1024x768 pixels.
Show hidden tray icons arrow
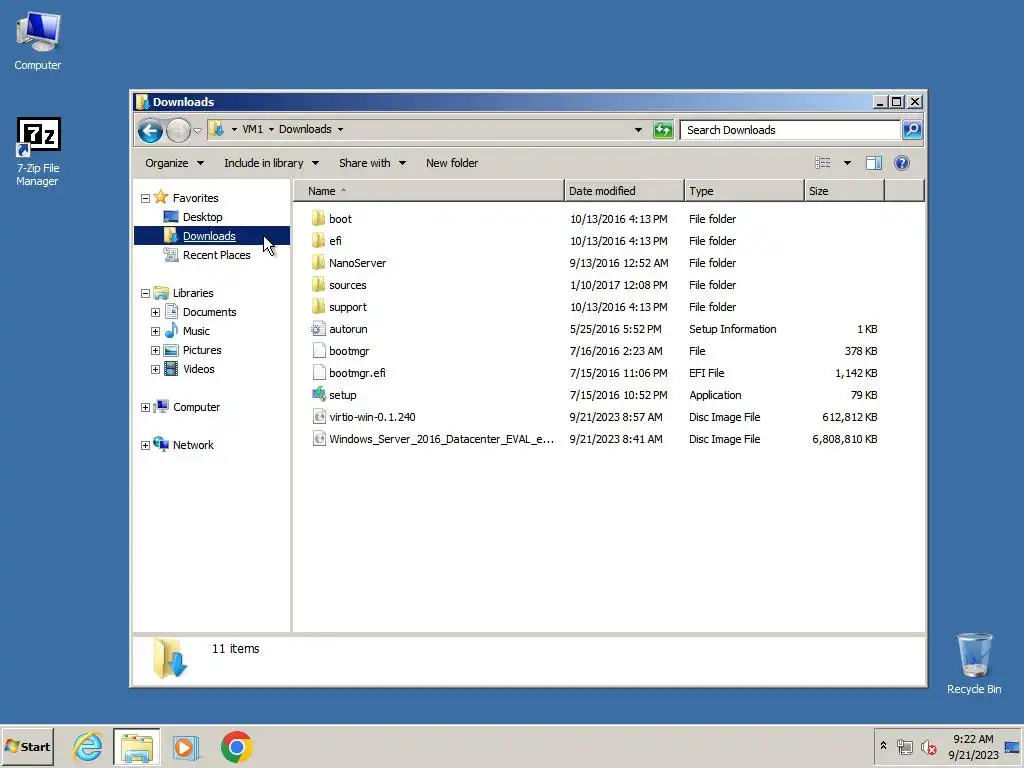(x=883, y=746)
